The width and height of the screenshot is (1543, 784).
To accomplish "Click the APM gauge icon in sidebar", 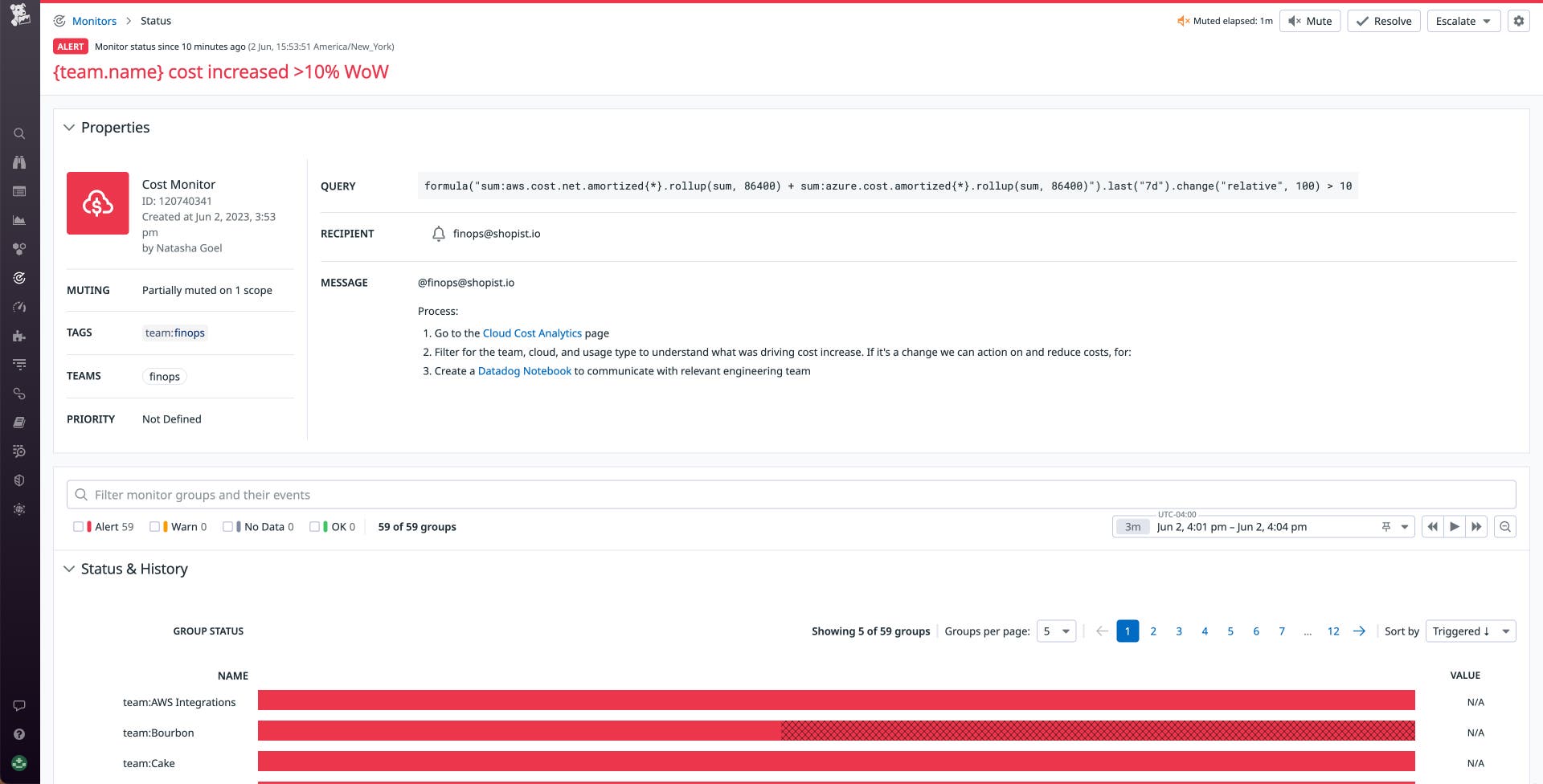I will [19, 307].
